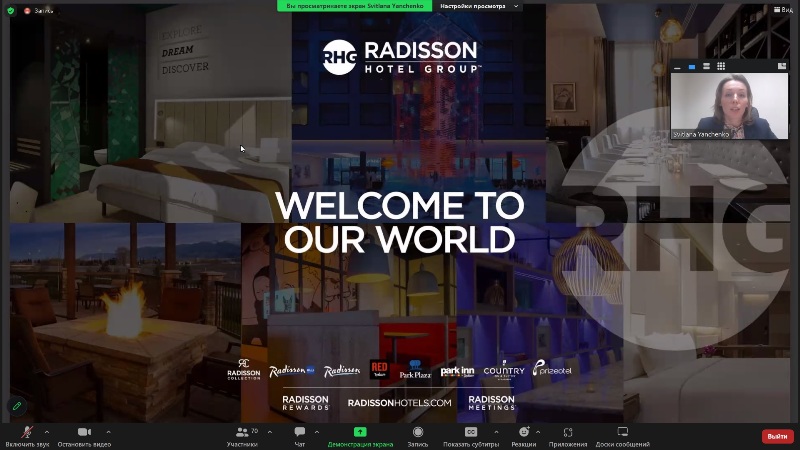Switch thumbnail to active speaker view icon

[x=692, y=66]
